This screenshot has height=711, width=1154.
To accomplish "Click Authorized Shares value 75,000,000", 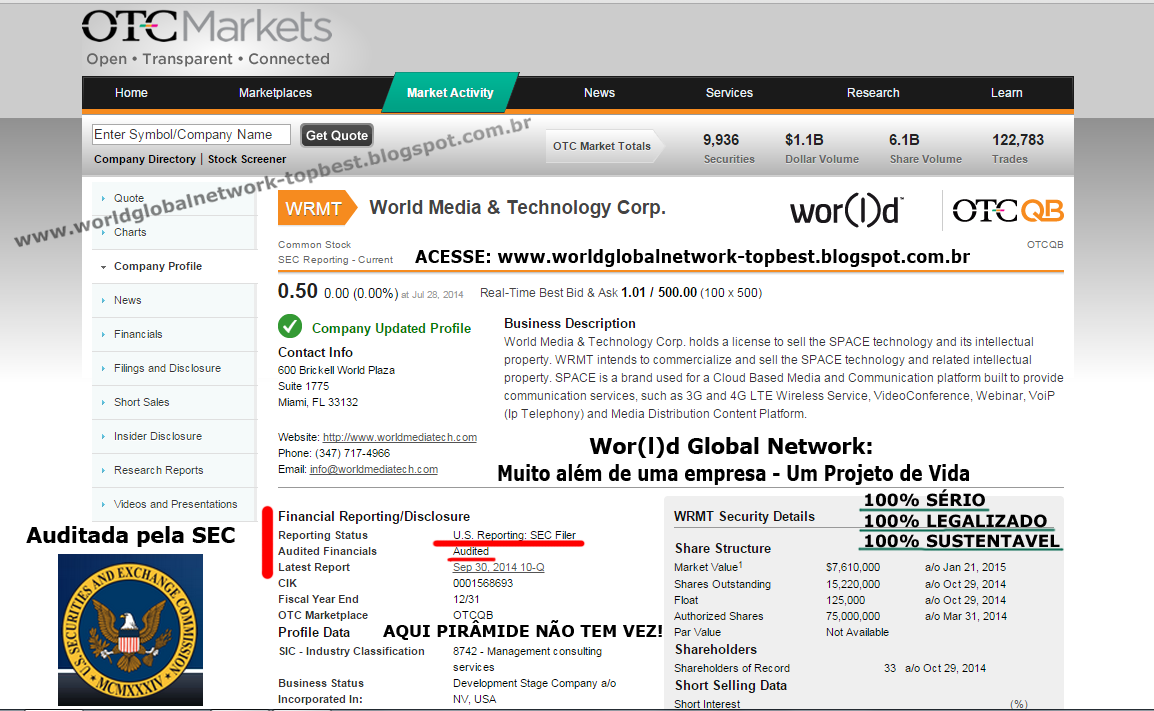I will [852, 616].
